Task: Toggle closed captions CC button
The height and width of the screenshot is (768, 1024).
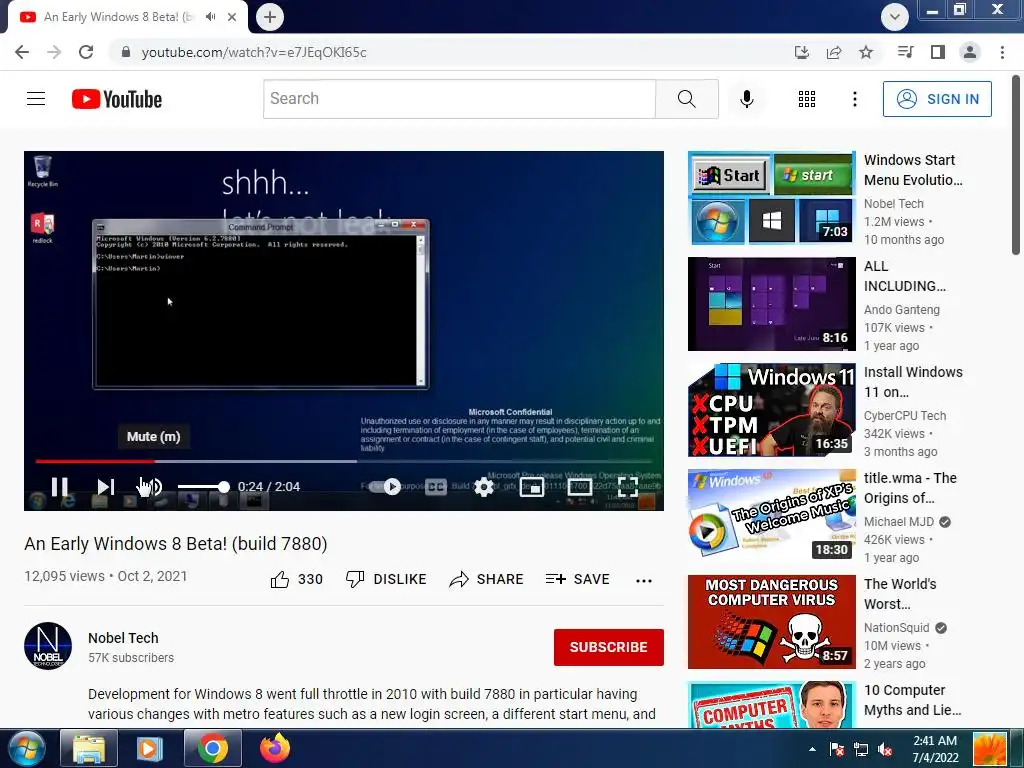Action: coord(436,487)
